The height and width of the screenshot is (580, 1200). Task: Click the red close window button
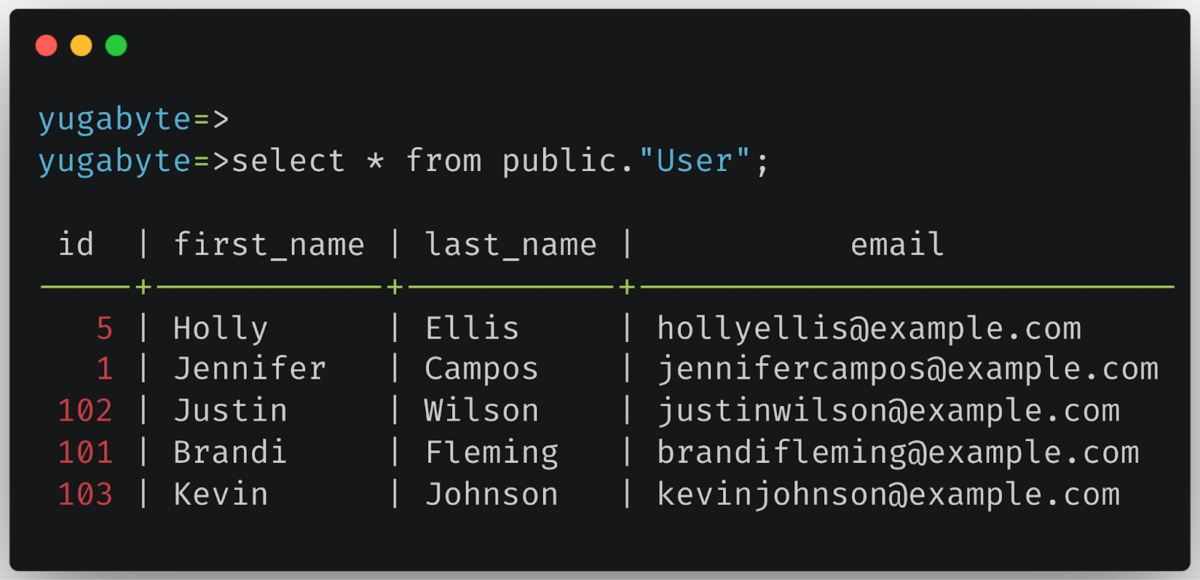(x=46, y=45)
